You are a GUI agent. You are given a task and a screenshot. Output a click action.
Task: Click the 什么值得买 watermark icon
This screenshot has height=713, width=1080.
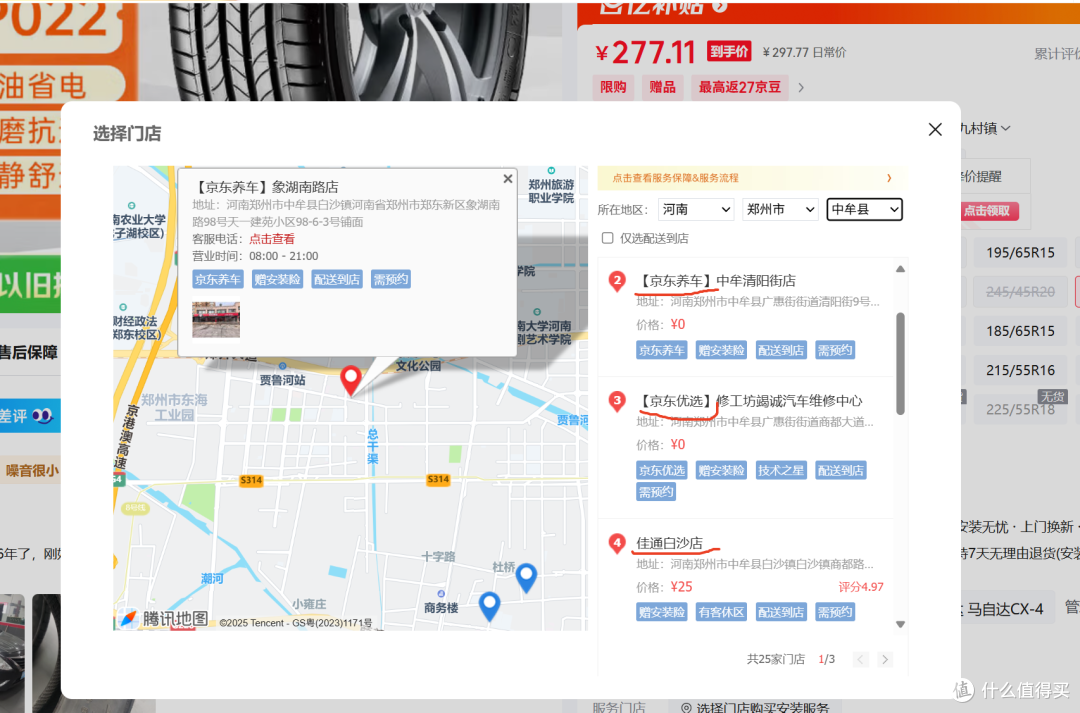[x=962, y=690]
